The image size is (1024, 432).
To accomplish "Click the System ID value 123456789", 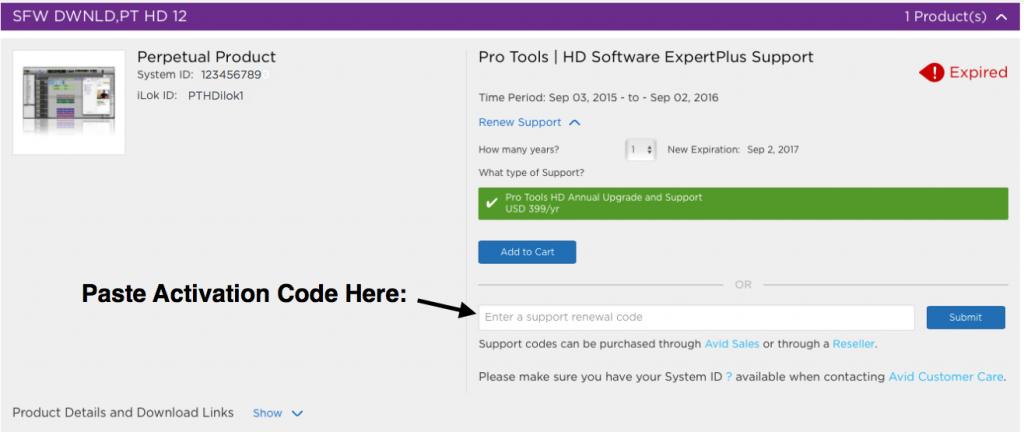I will (x=231, y=75).
